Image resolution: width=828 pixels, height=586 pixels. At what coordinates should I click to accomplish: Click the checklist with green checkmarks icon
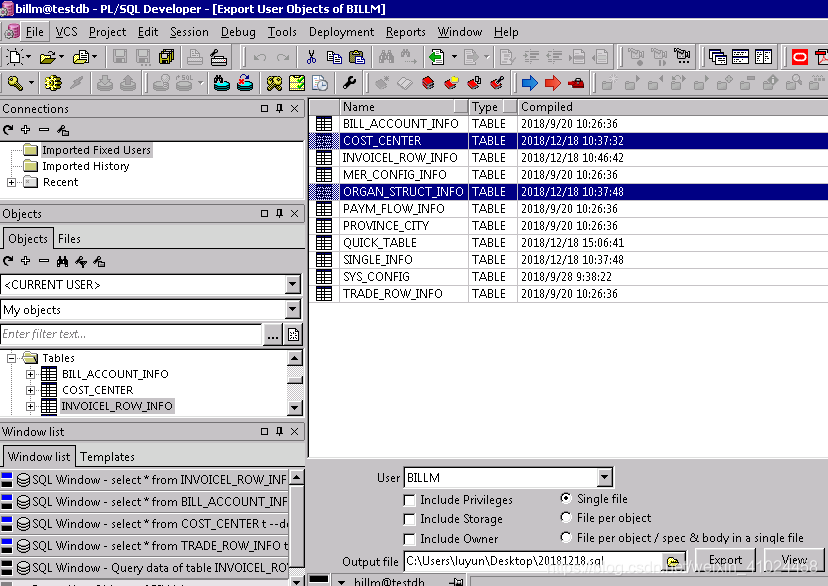(x=297, y=83)
